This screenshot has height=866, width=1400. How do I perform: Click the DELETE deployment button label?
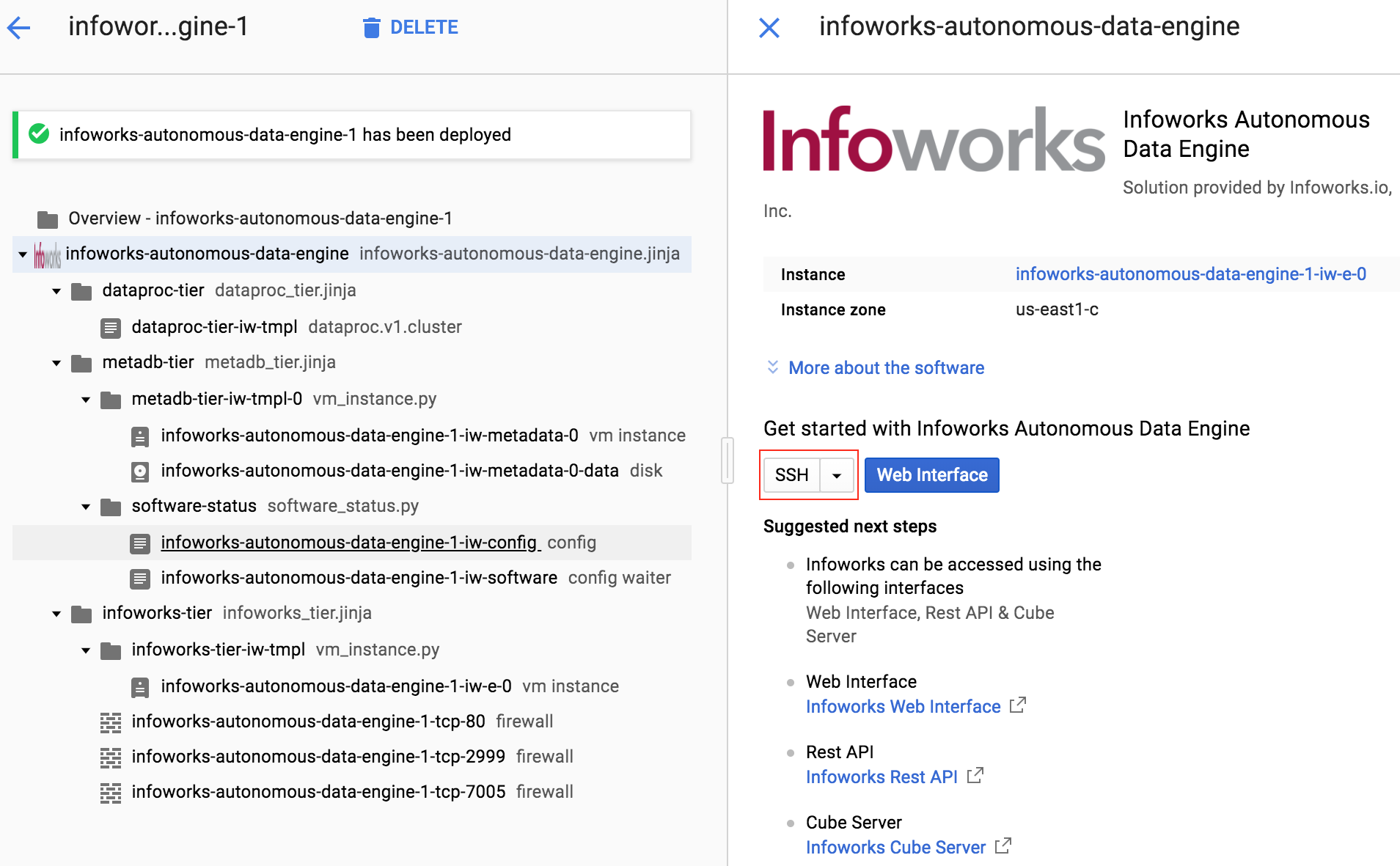pos(424,28)
